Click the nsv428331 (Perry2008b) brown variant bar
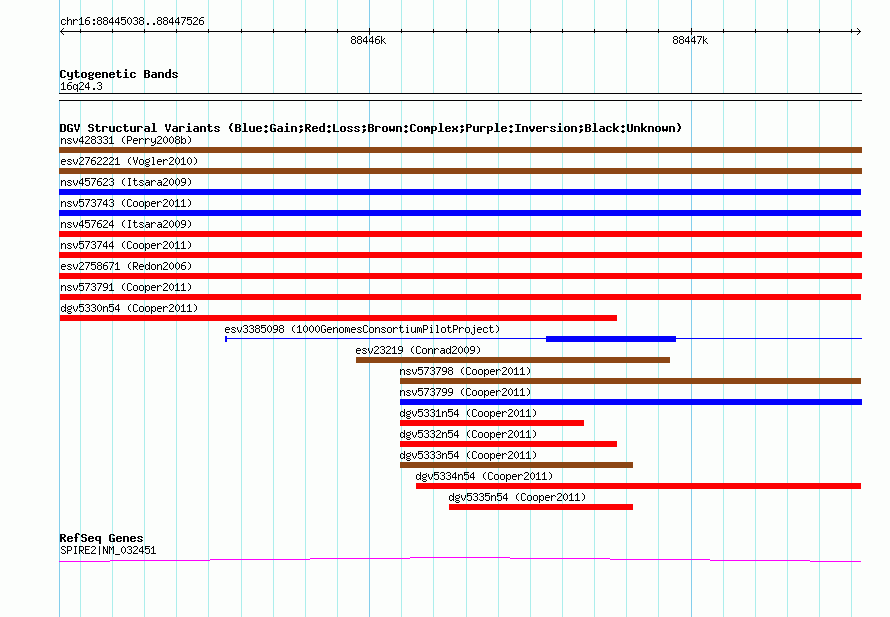890x617 pixels. (x=460, y=150)
